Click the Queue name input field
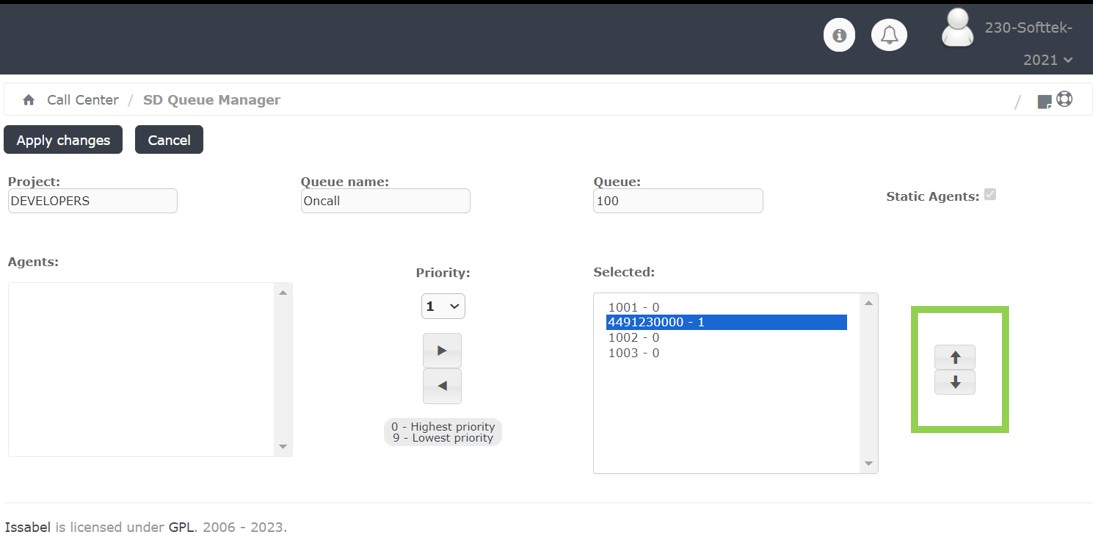The height and width of the screenshot is (537, 1093). coord(385,201)
